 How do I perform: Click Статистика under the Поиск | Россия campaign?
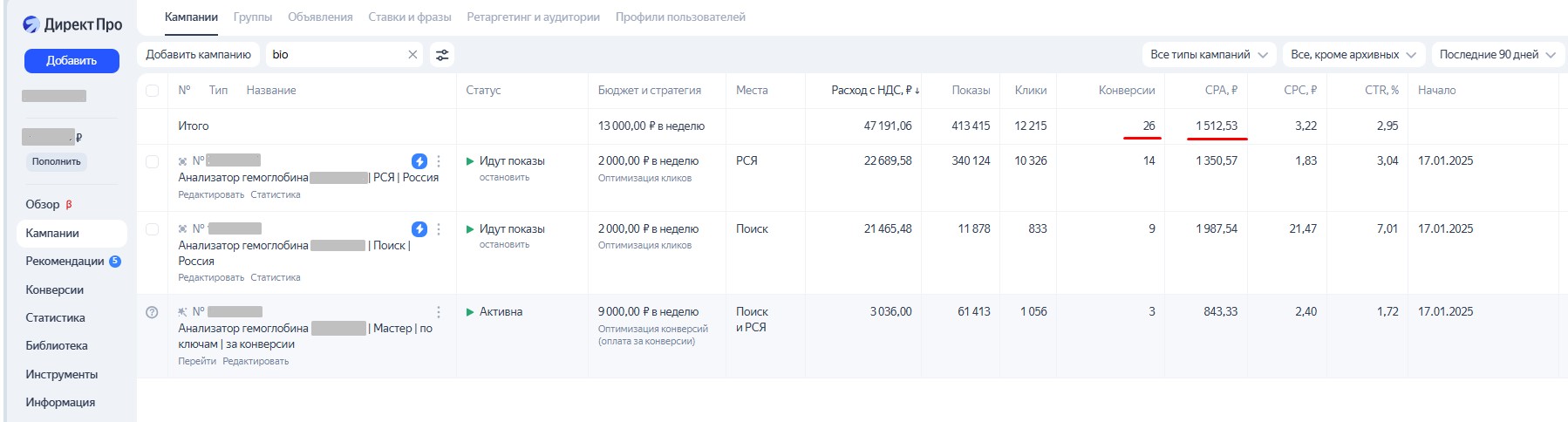[276, 277]
